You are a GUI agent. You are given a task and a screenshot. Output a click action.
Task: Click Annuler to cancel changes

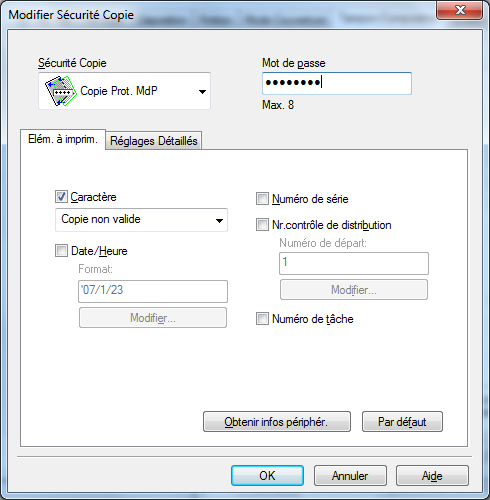pyautogui.click(x=350, y=476)
